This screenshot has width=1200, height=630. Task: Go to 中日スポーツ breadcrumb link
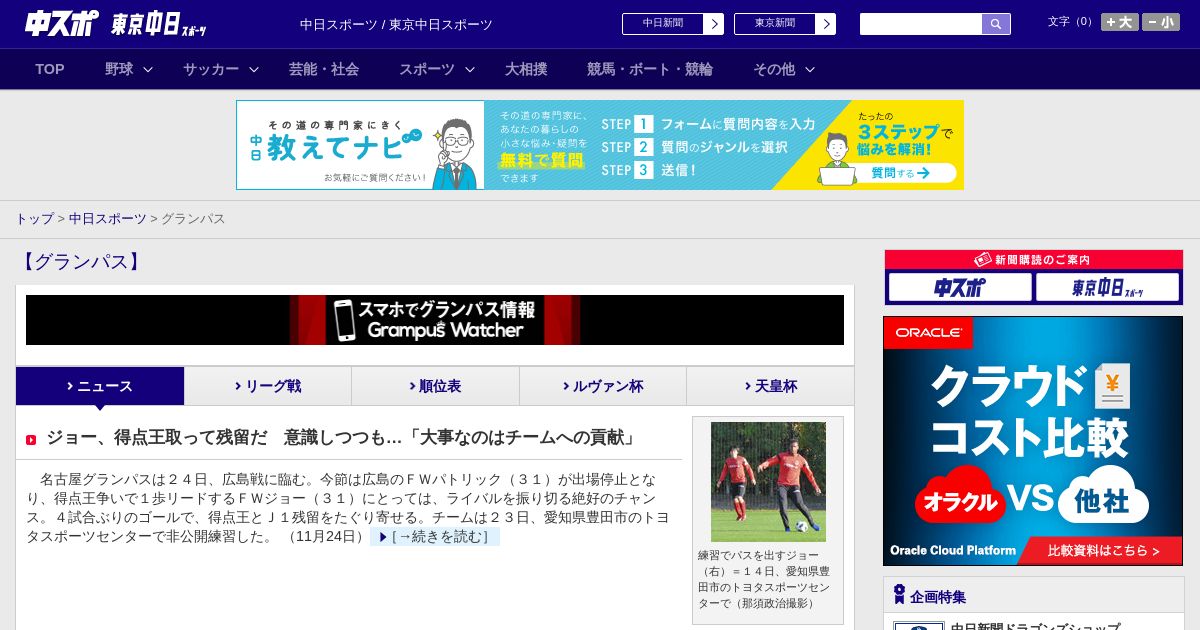coord(108,218)
